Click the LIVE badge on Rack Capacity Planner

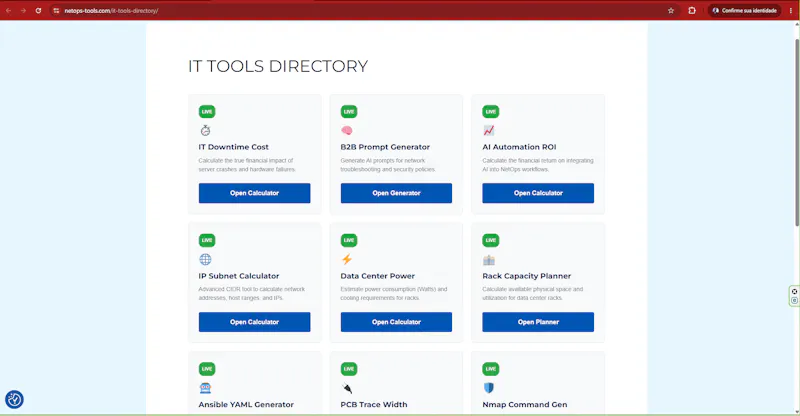[x=491, y=240]
